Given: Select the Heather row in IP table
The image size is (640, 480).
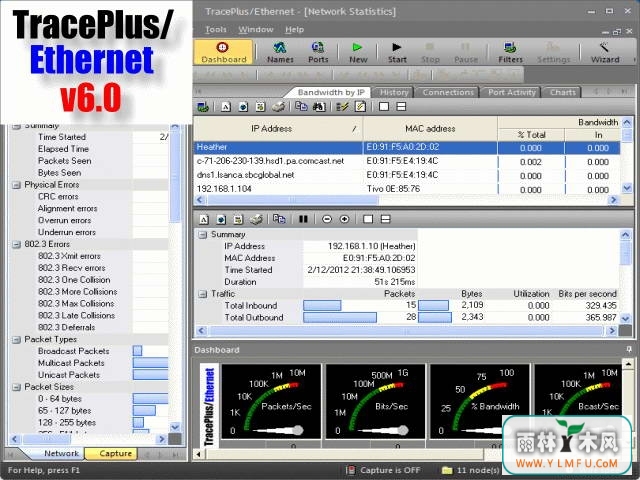Looking at the screenshot, I should (407, 147).
